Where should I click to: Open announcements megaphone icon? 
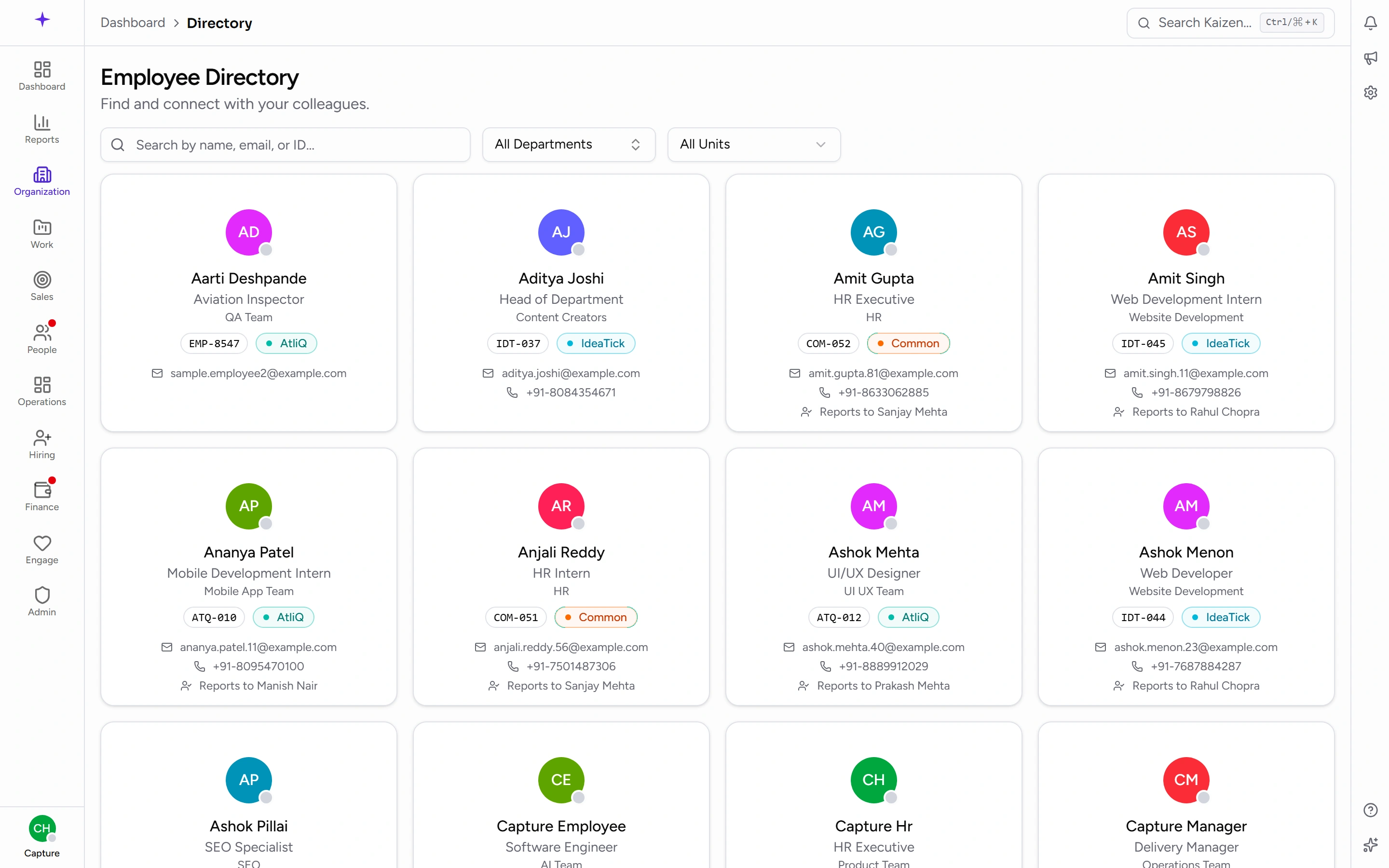coord(1370,58)
